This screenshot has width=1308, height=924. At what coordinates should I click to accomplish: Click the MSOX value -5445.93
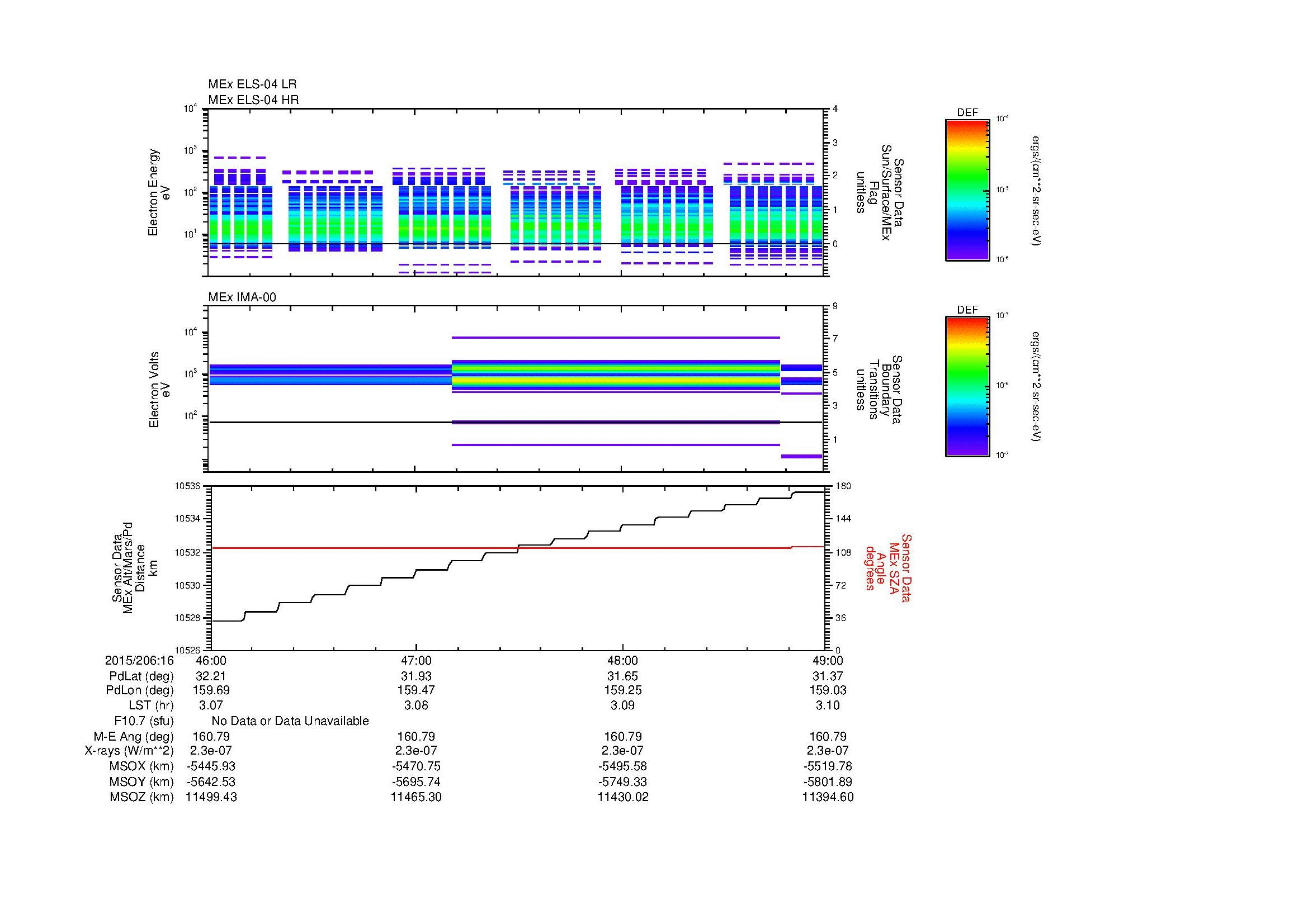pos(211,766)
